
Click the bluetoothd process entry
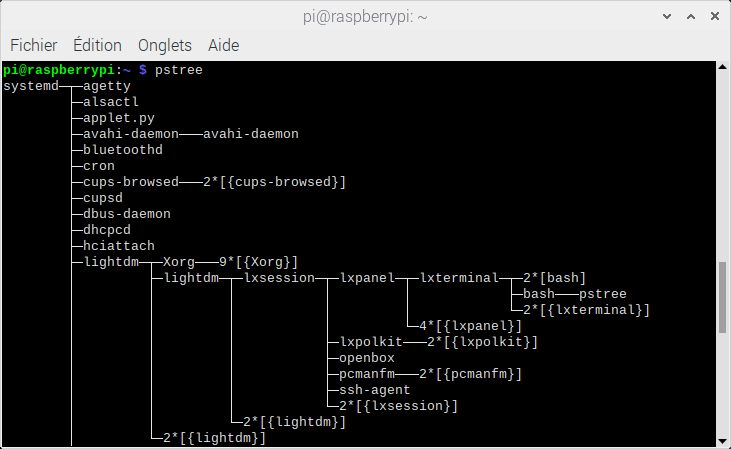tap(123, 150)
